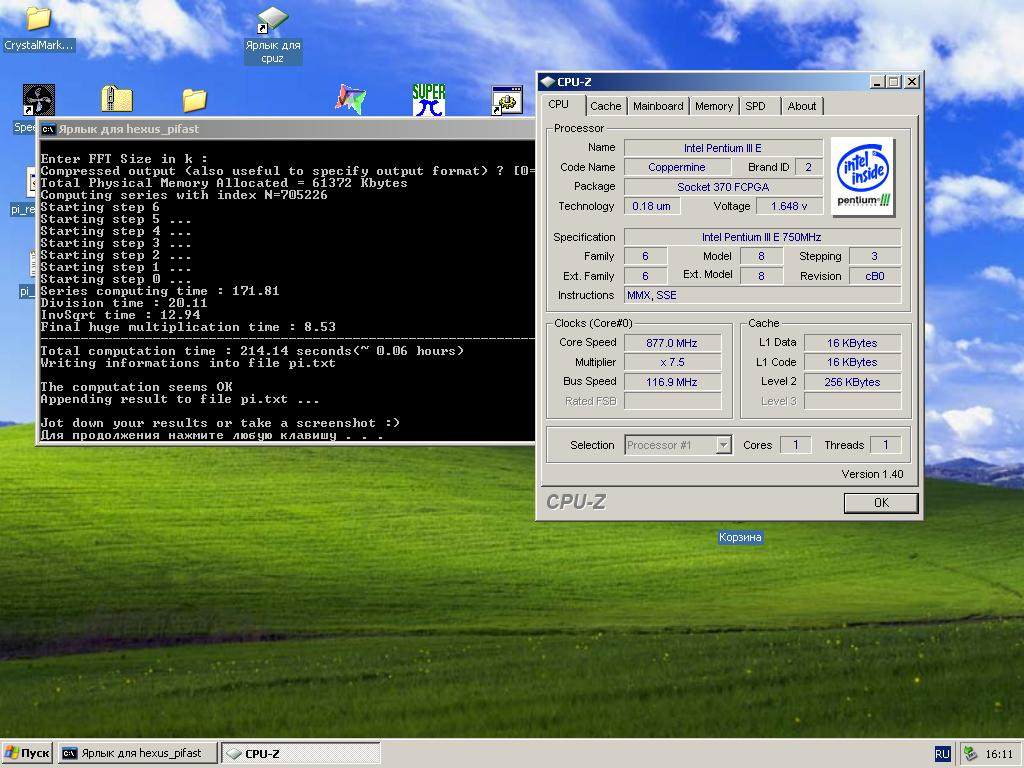Launch the Super Pi desktop icon

click(x=429, y=100)
